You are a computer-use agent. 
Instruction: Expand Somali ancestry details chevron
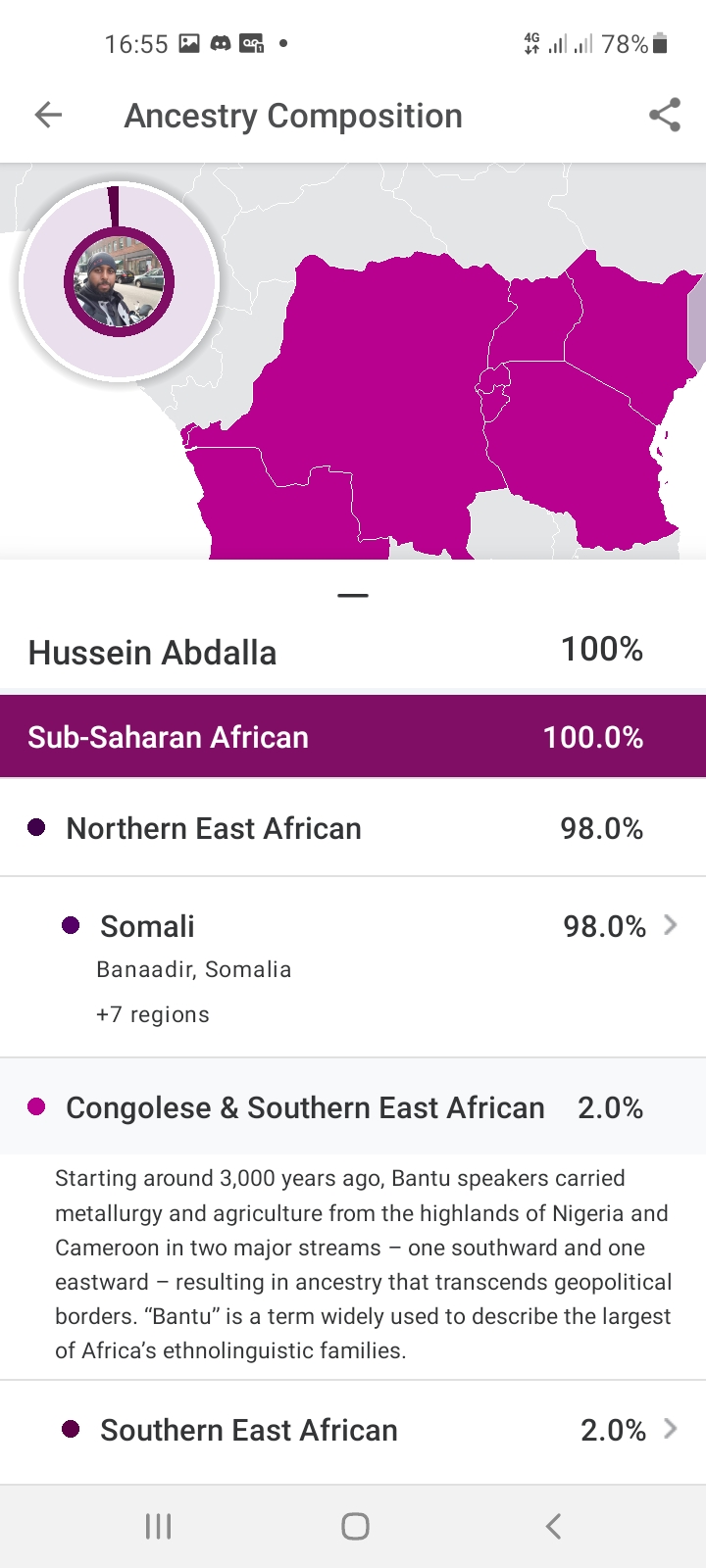[x=671, y=925]
